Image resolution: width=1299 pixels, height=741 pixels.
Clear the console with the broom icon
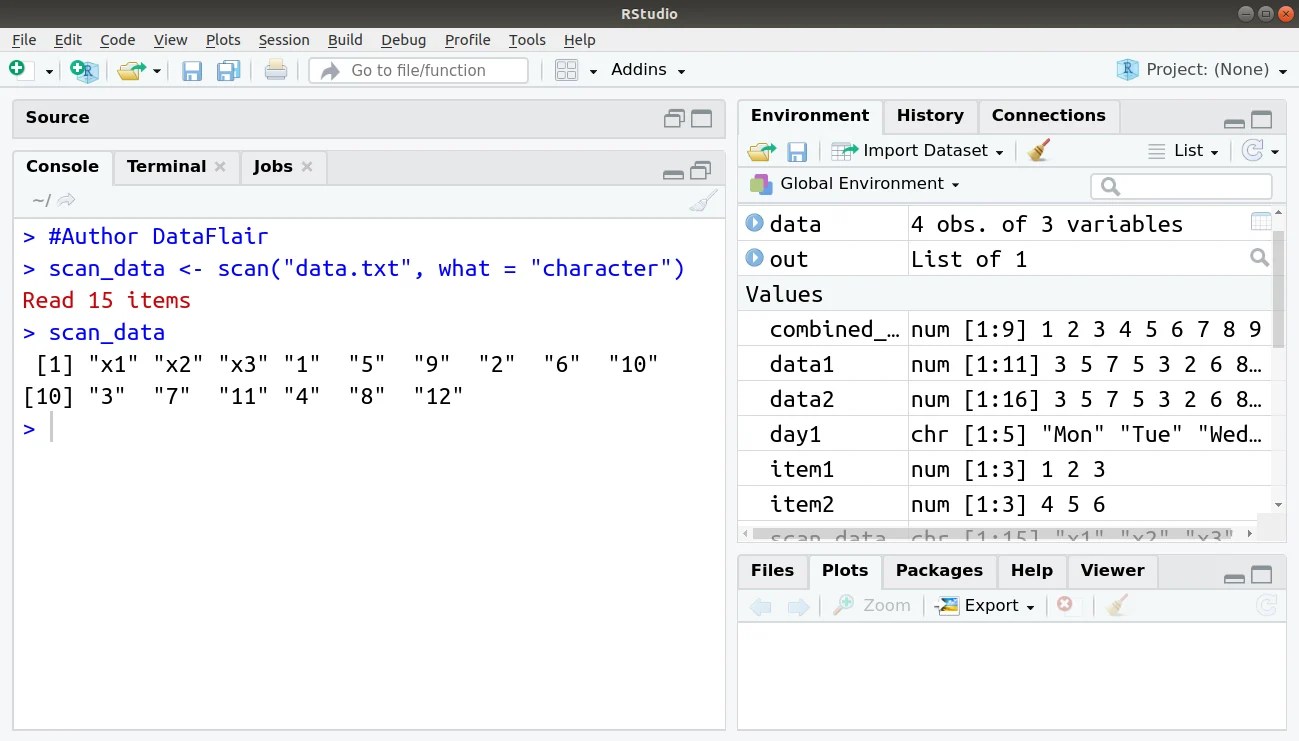click(703, 200)
